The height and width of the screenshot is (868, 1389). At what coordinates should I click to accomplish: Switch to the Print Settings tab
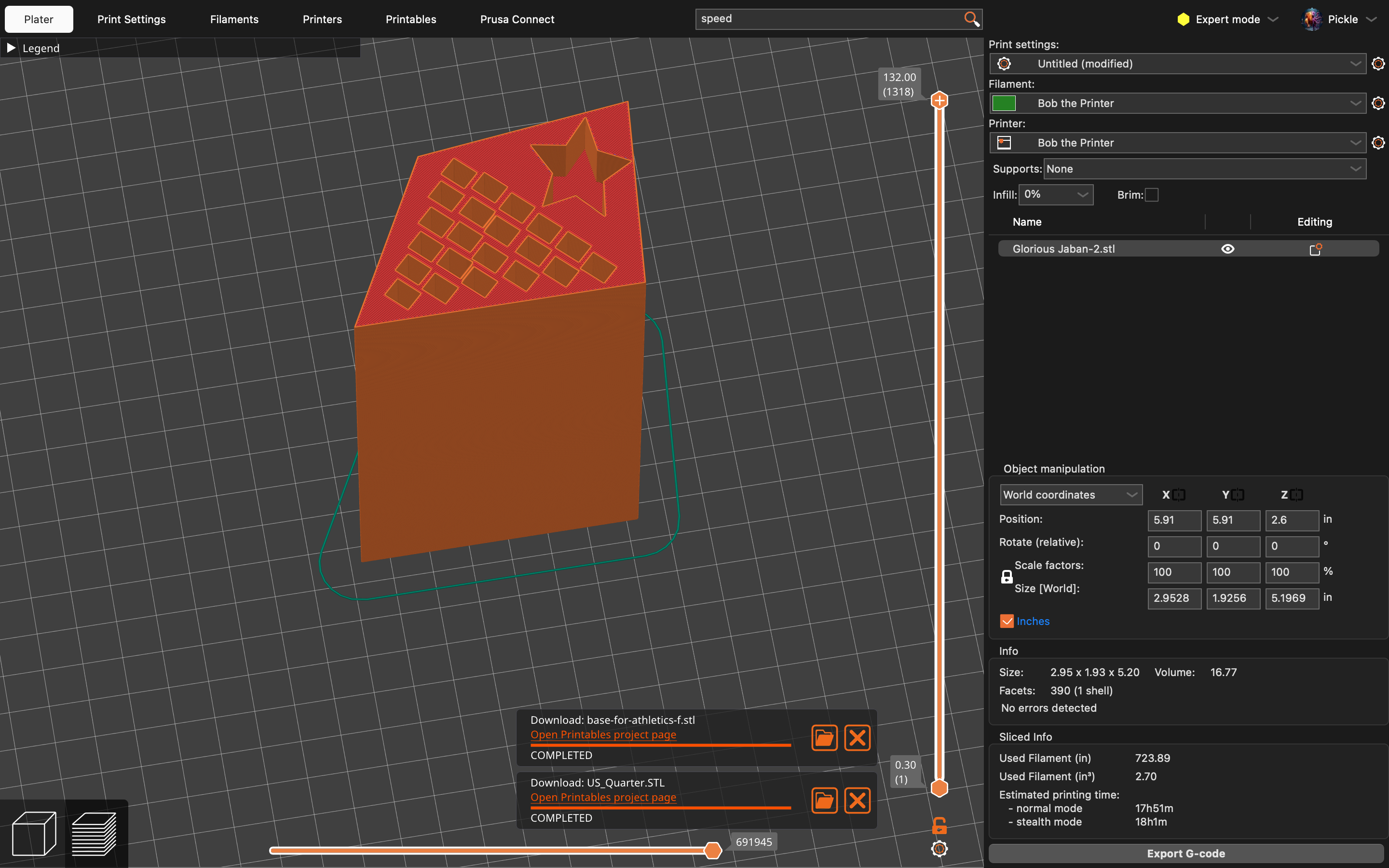132,19
